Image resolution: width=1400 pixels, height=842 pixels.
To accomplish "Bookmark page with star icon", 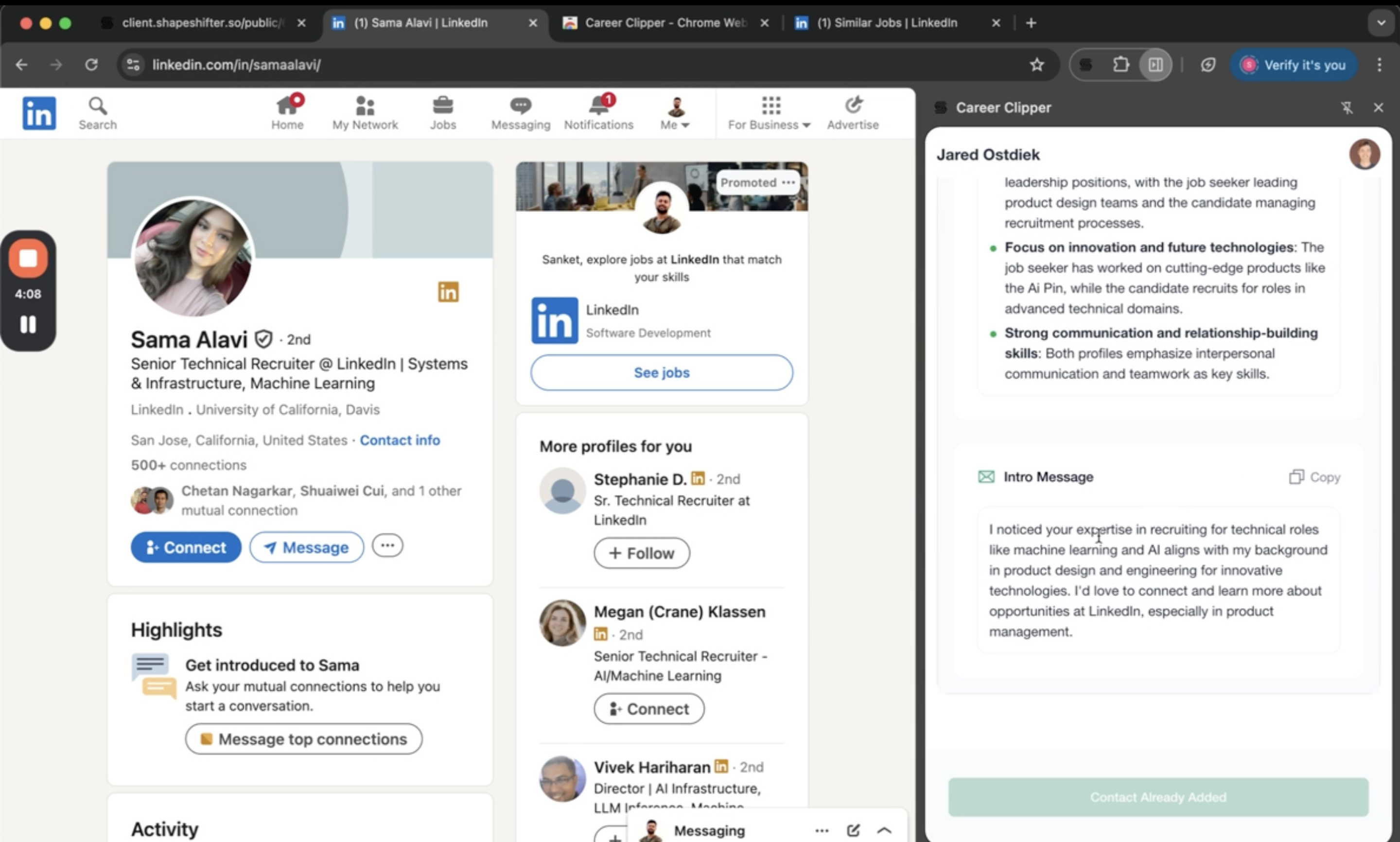I will (x=1036, y=65).
